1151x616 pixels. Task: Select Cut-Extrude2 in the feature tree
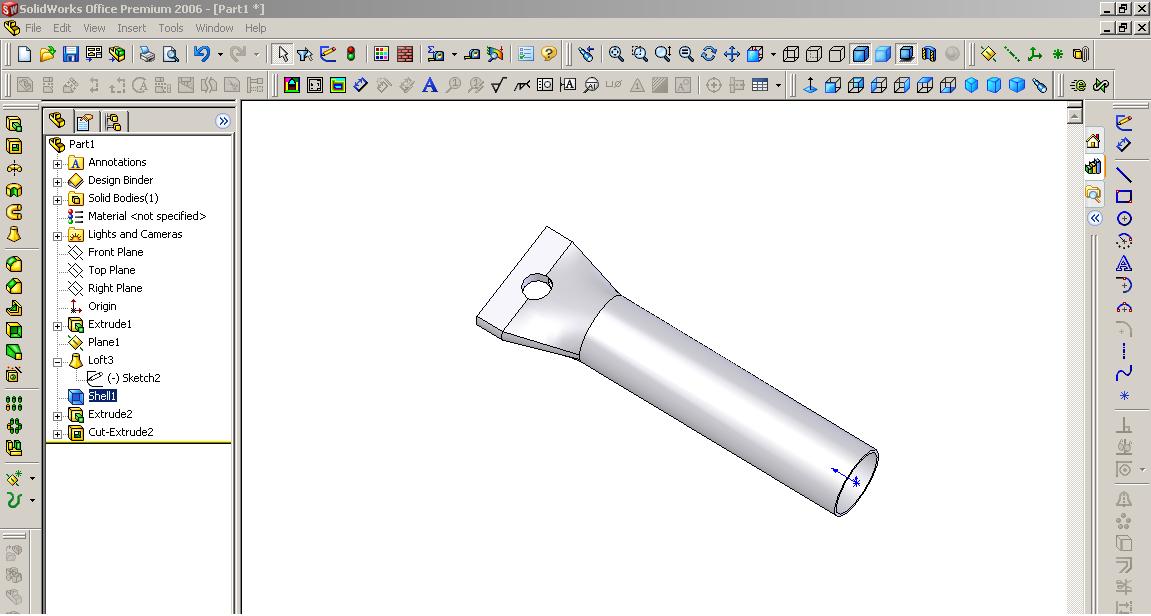[120, 432]
